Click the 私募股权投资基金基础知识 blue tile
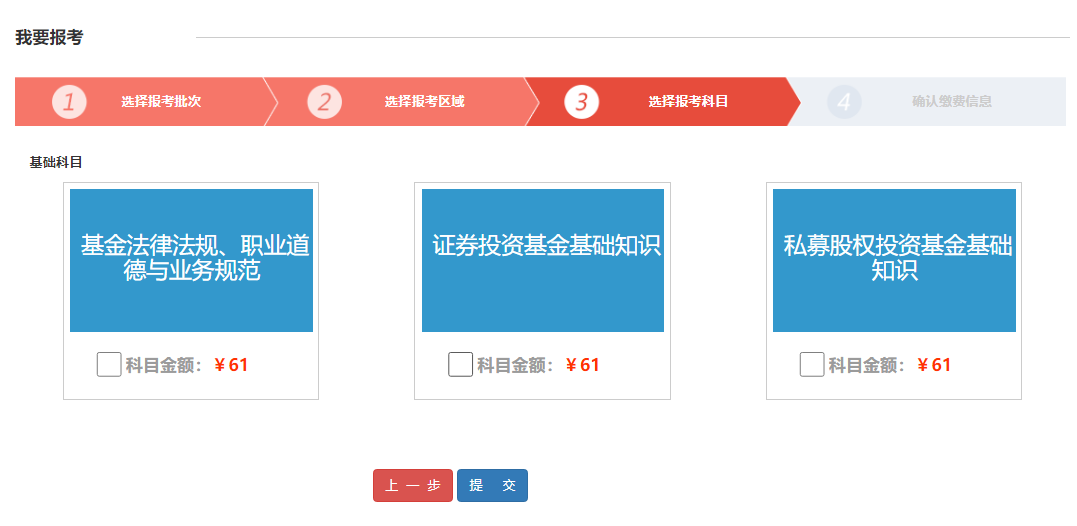 coord(894,260)
